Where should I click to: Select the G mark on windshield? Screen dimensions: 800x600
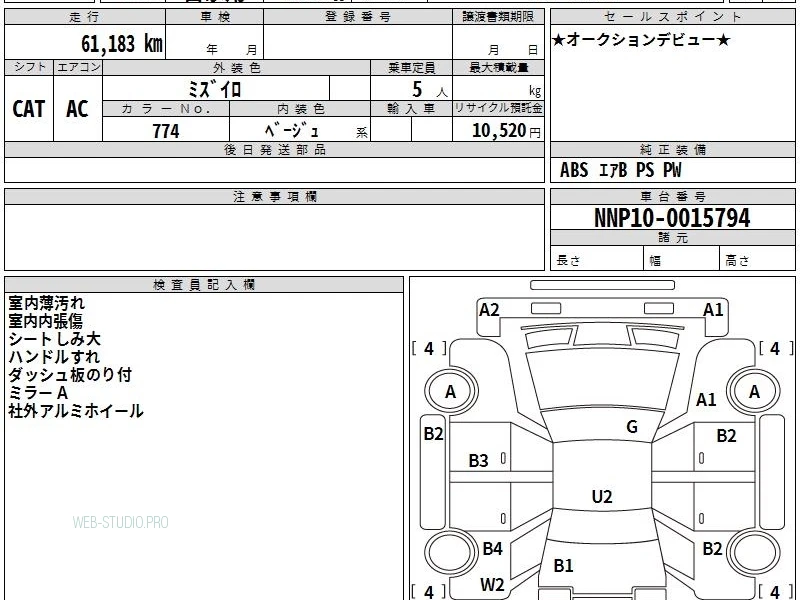(x=632, y=427)
